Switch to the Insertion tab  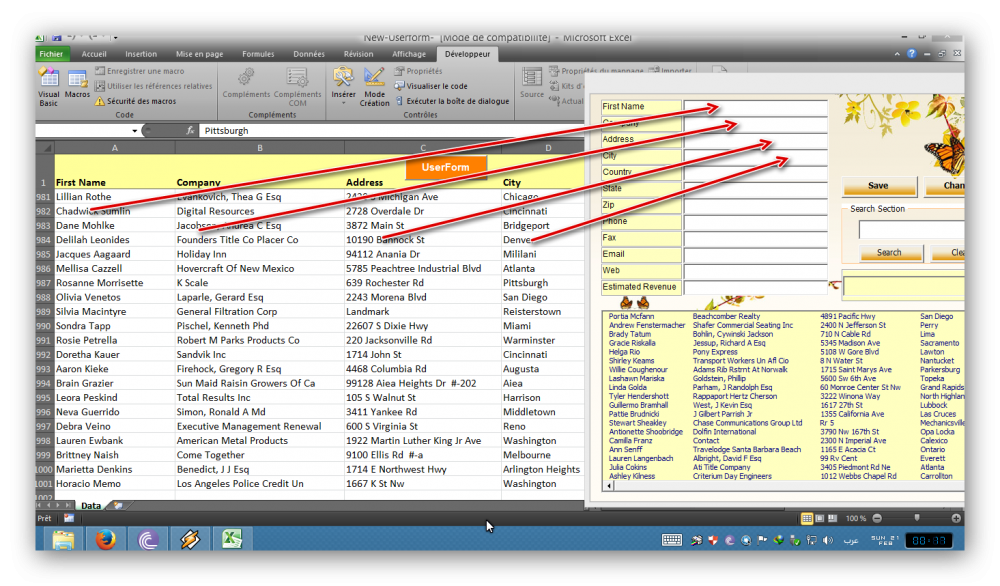click(x=141, y=54)
